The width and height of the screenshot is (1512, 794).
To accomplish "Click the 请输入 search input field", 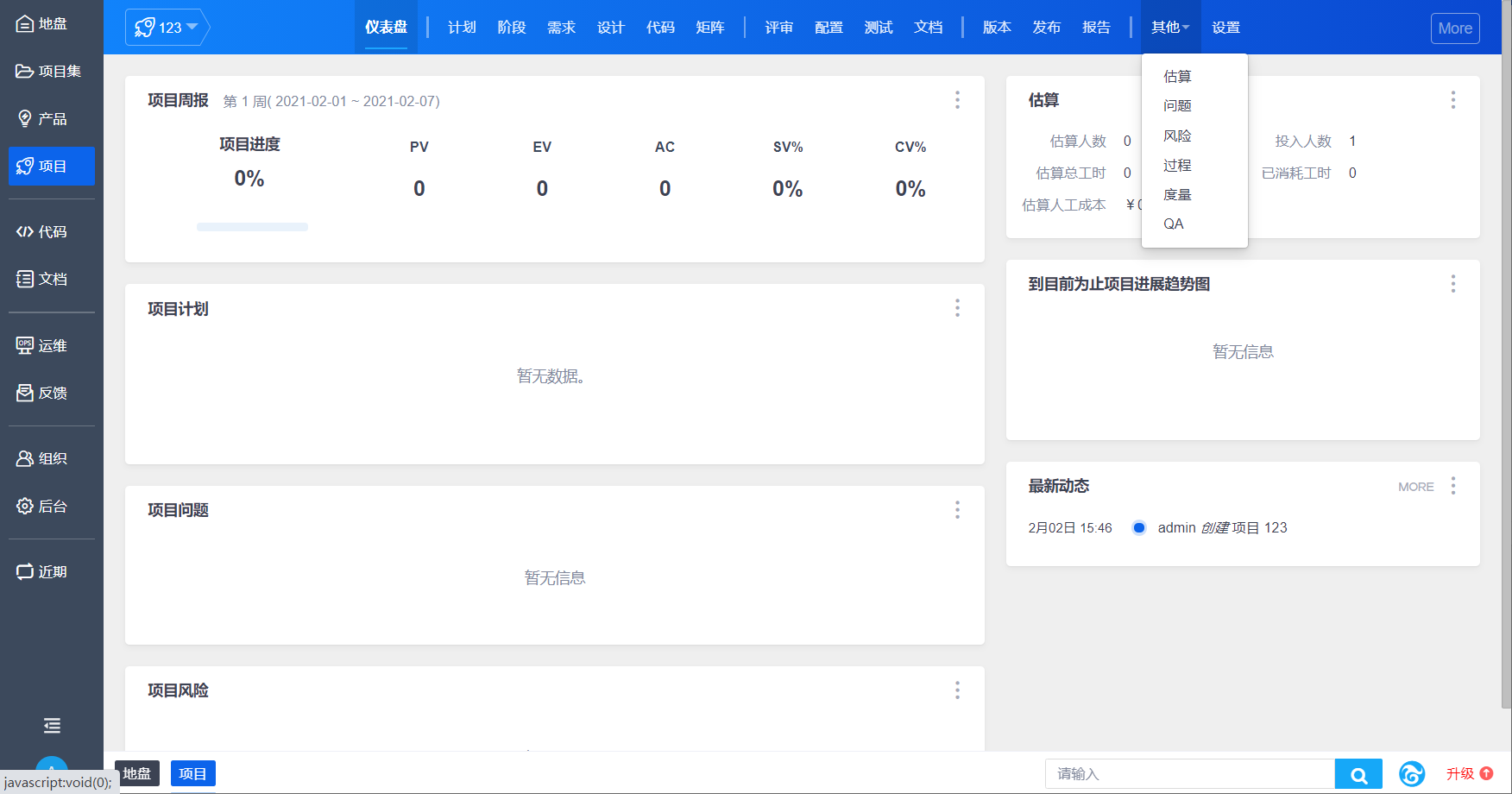I will pyautogui.click(x=1190, y=774).
